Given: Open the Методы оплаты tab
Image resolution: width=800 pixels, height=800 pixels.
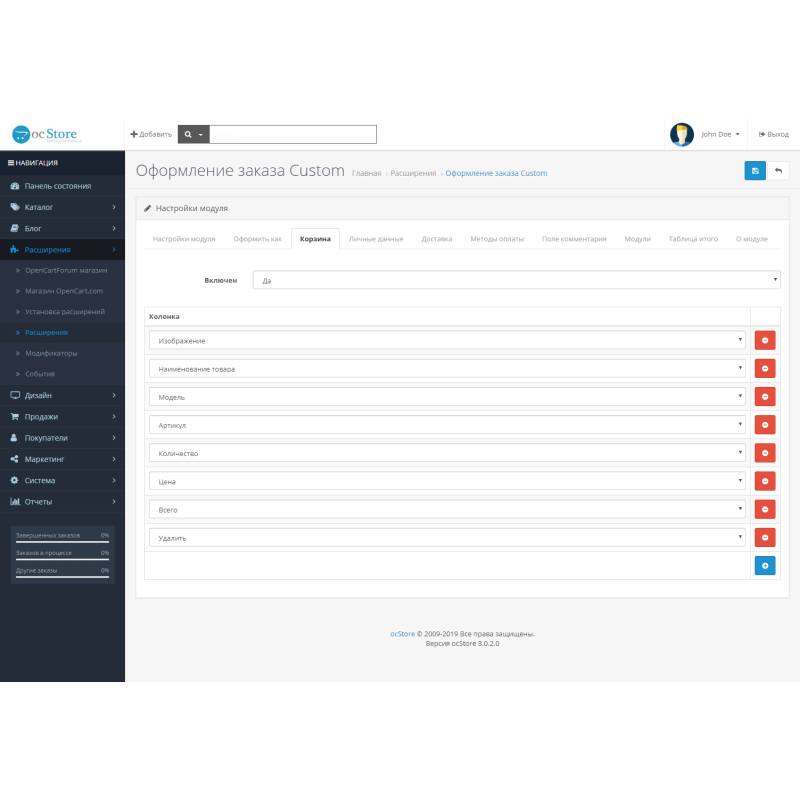Looking at the screenshot, I should pyautogui.click(x=497, y=239).
